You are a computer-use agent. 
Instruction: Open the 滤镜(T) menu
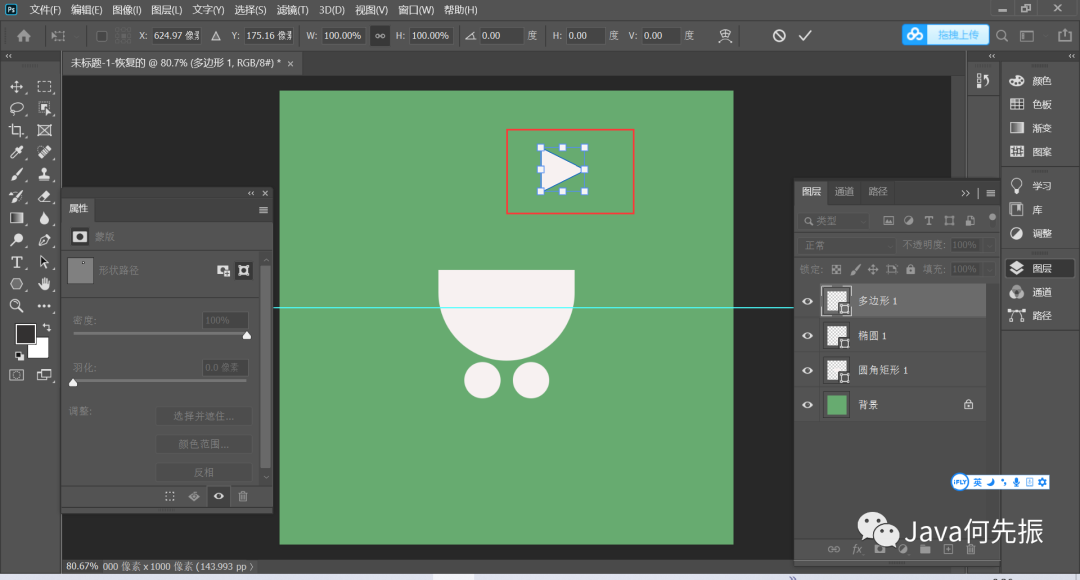[x=293, y=10]
